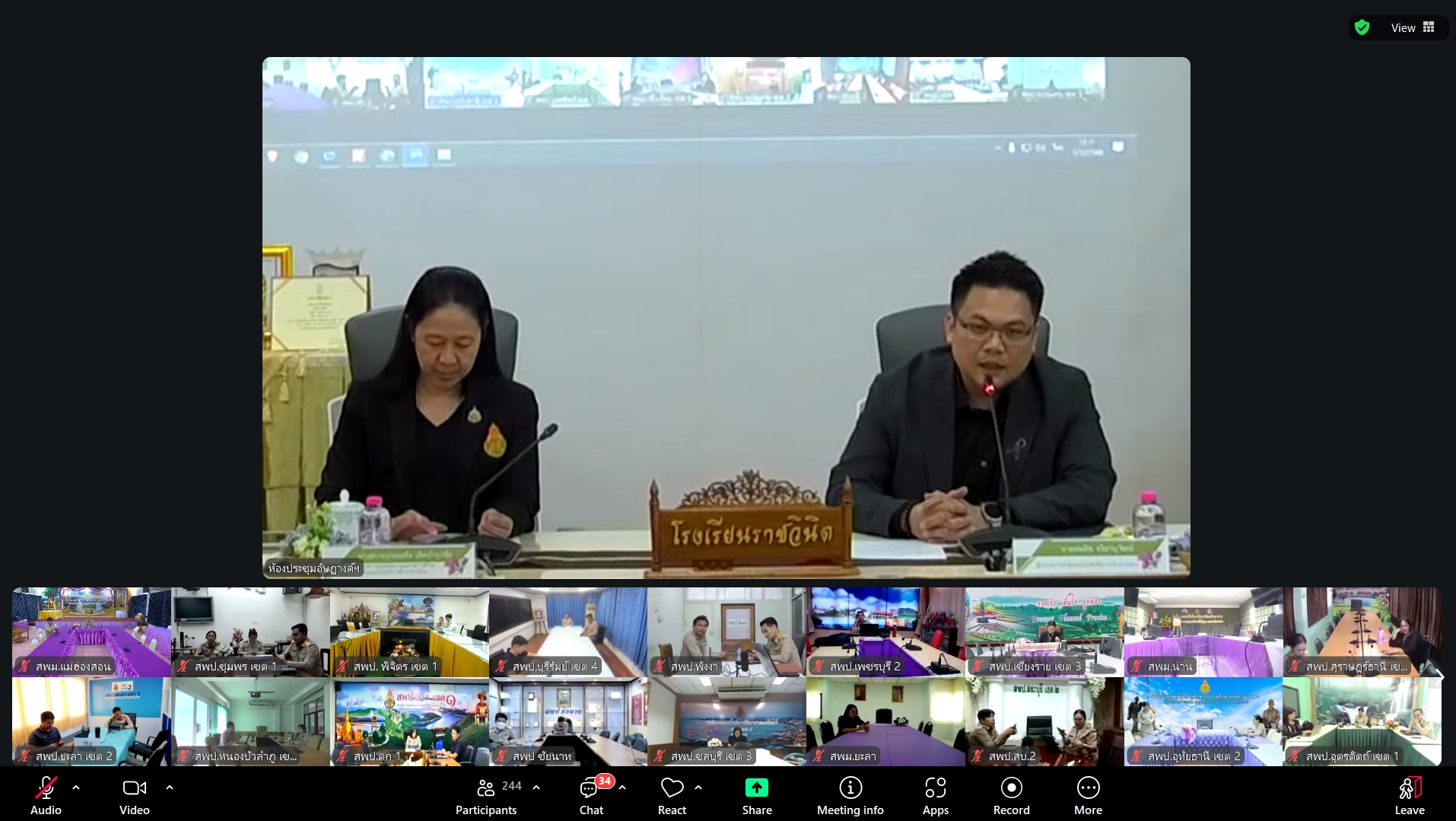Expand the chat options arrow
The image size is (1456, 821).
(623, 788)
